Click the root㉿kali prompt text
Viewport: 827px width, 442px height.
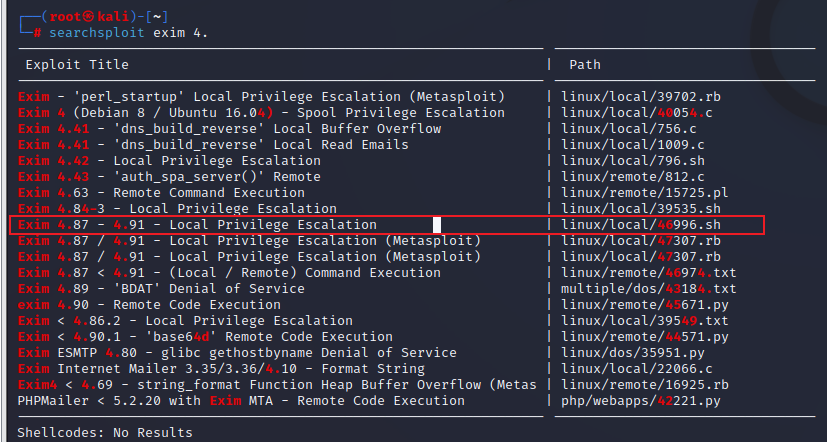89,17
